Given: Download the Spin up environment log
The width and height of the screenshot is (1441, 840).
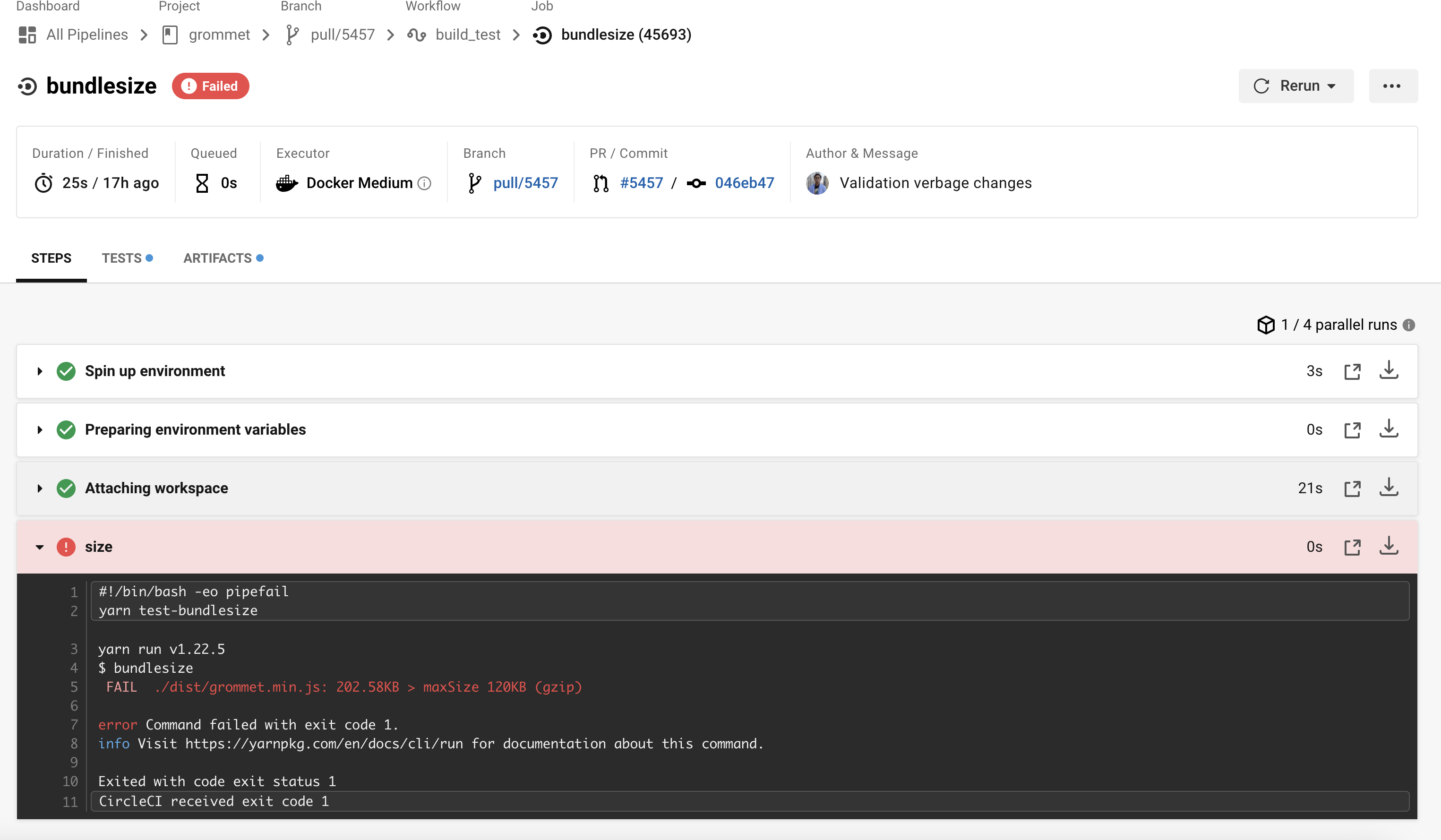Looking at the screenshot, I should pos(1390,370).
